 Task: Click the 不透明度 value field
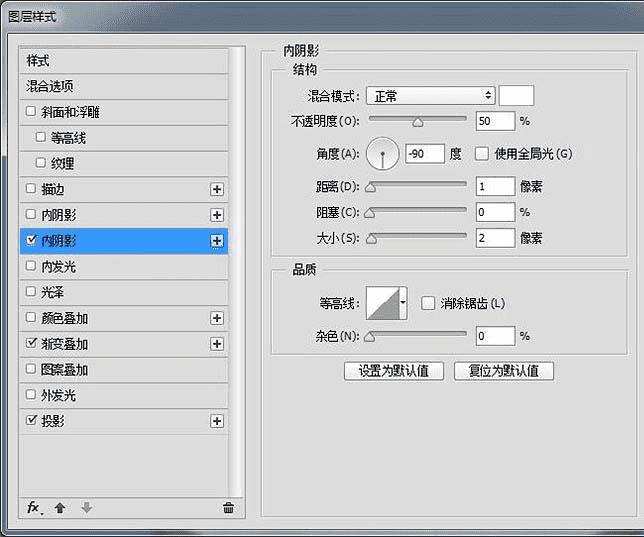[495, 121]
